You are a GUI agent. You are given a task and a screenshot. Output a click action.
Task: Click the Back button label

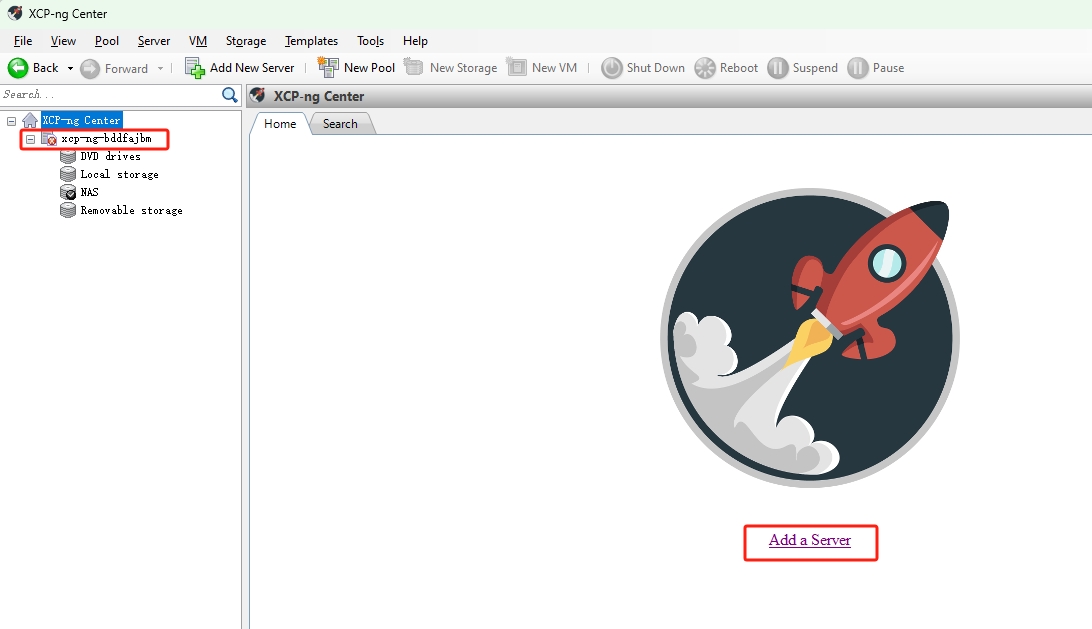(x=45, y=68)
